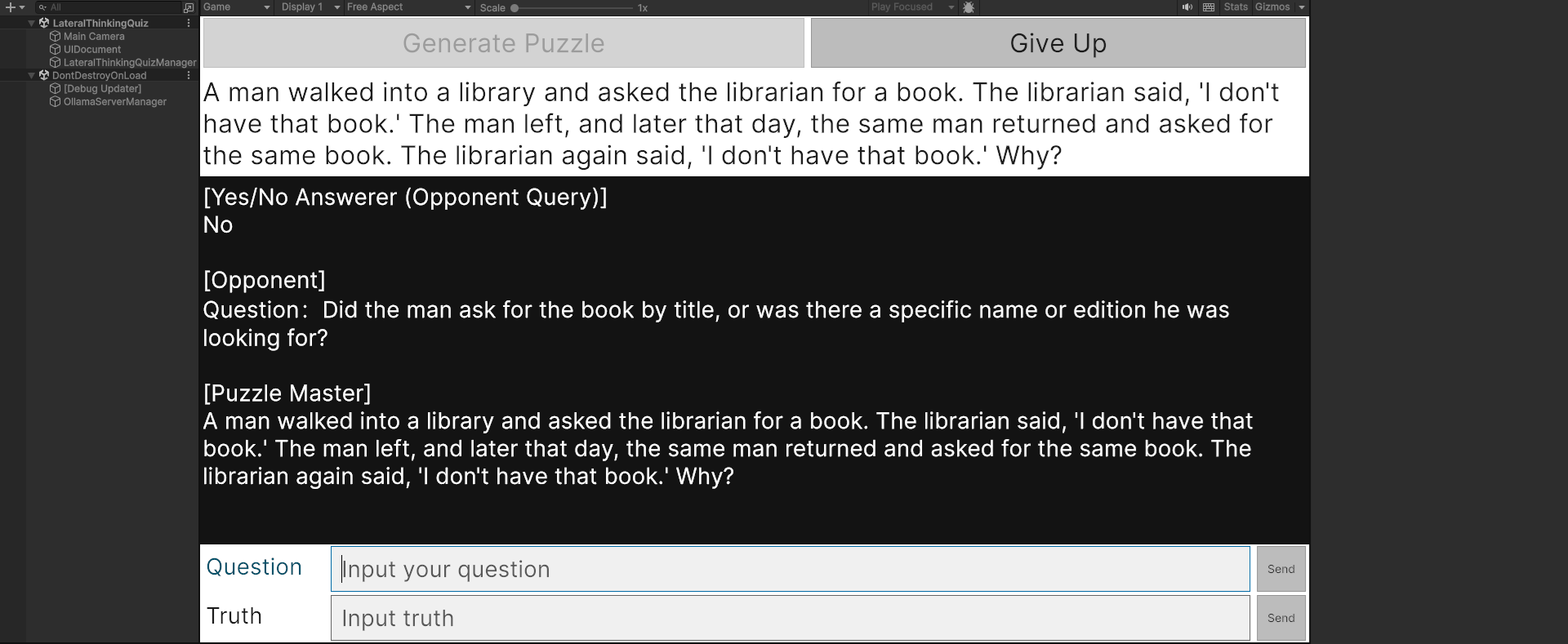Open the DontDestroyOnLoad scene options menu

(189, 75)
